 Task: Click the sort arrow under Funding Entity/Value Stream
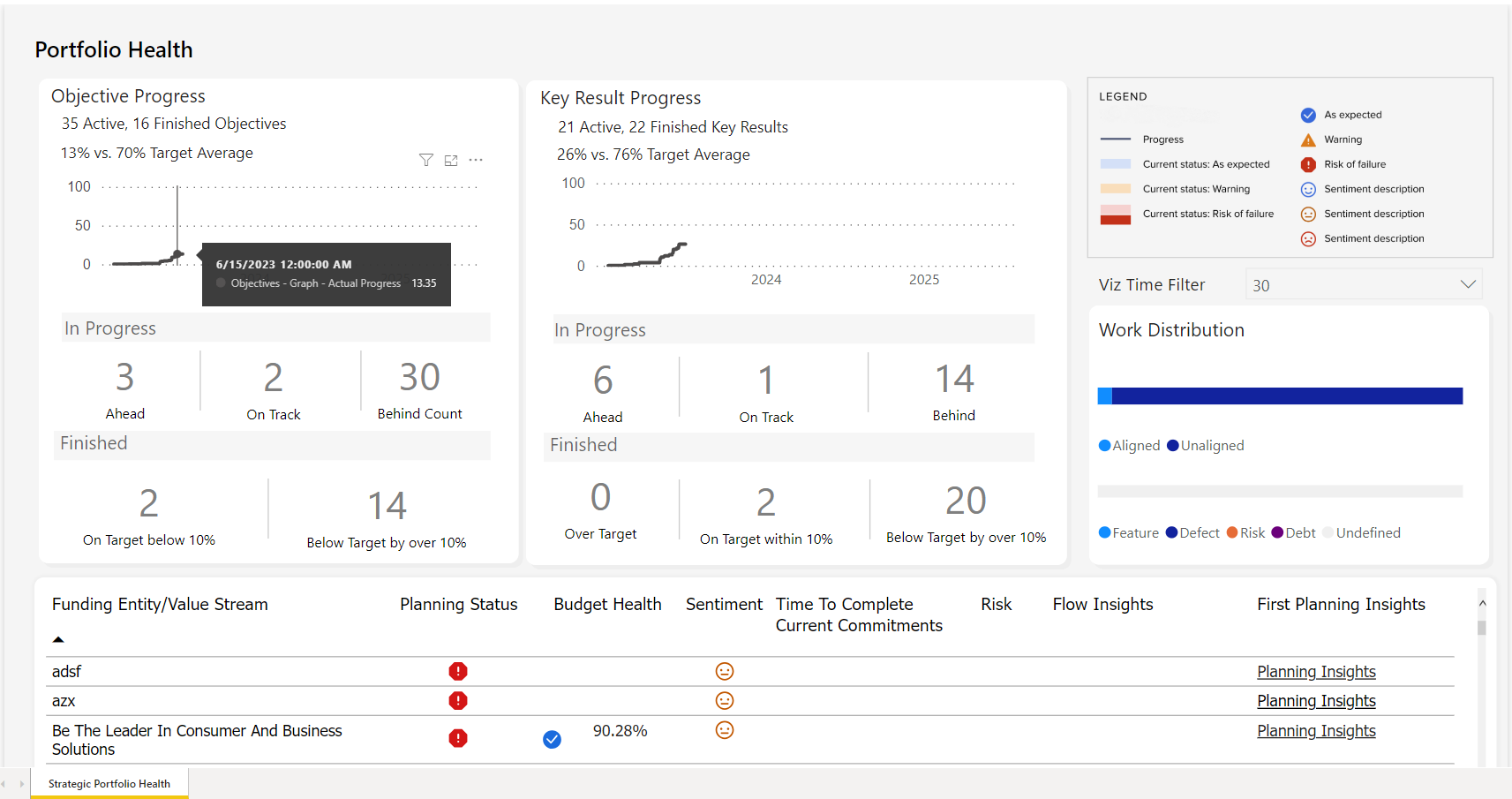58,638
